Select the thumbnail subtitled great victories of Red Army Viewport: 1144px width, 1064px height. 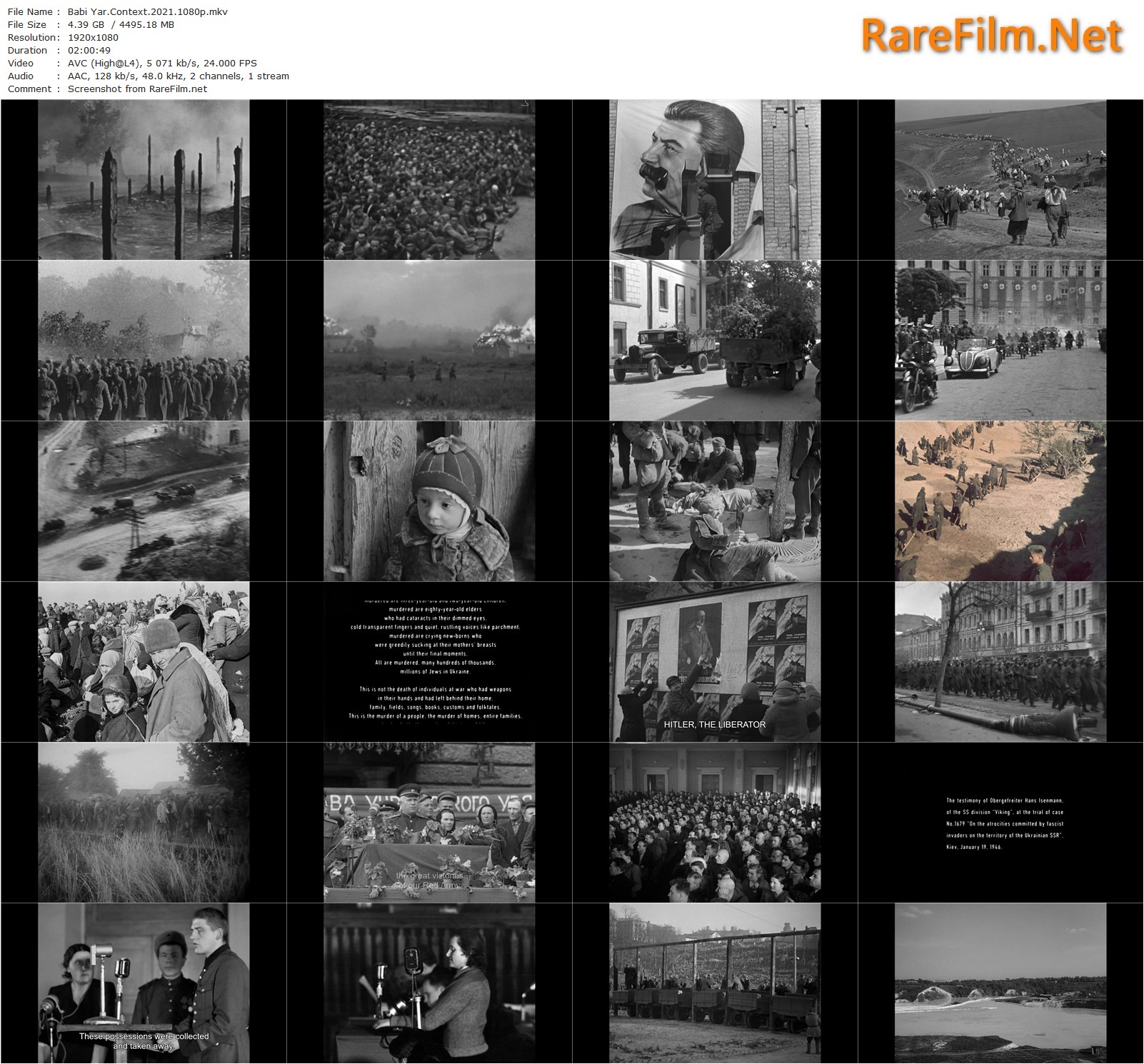point(429,822)
